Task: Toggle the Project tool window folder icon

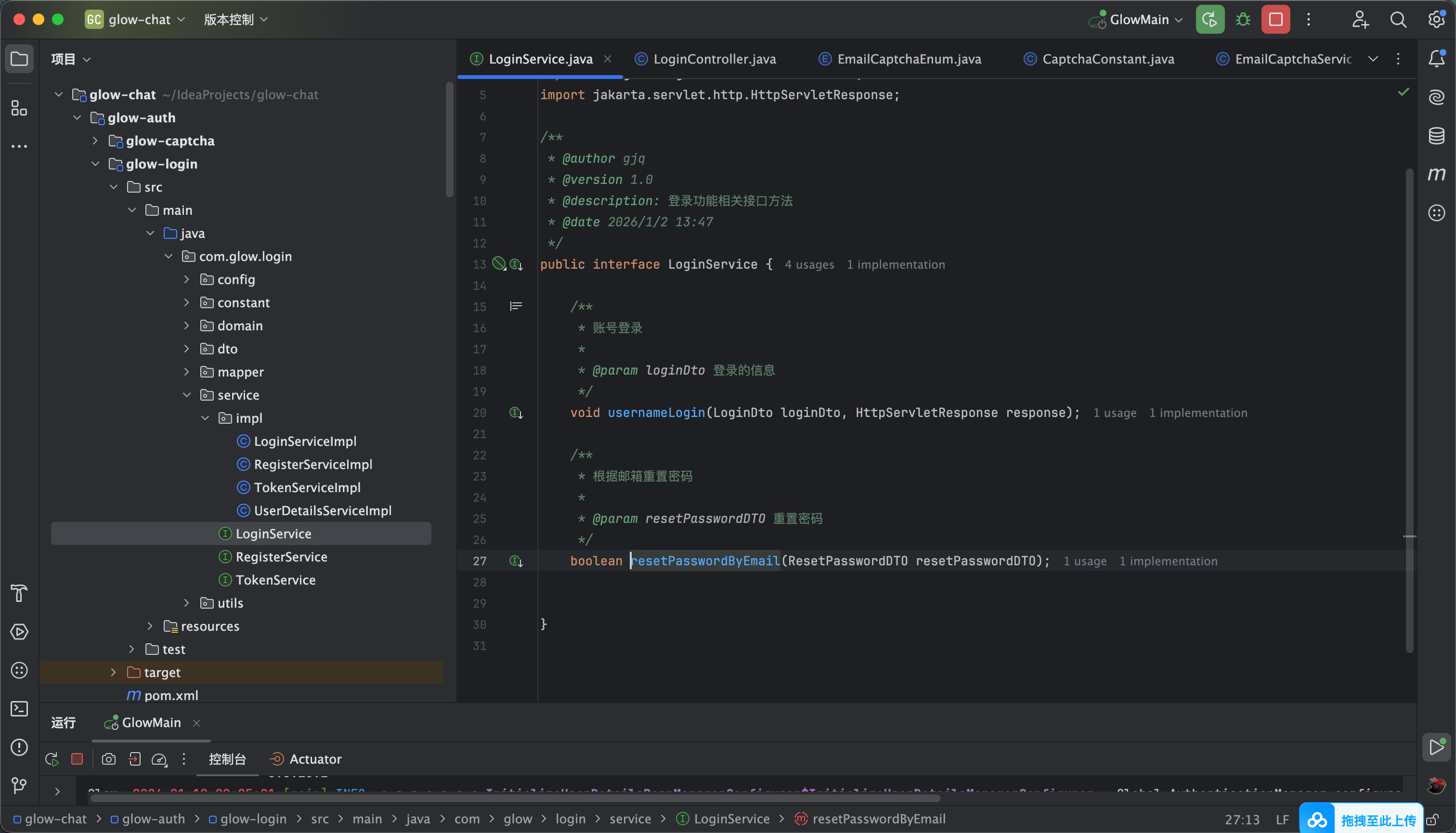Action: click(x=19, y=58)
